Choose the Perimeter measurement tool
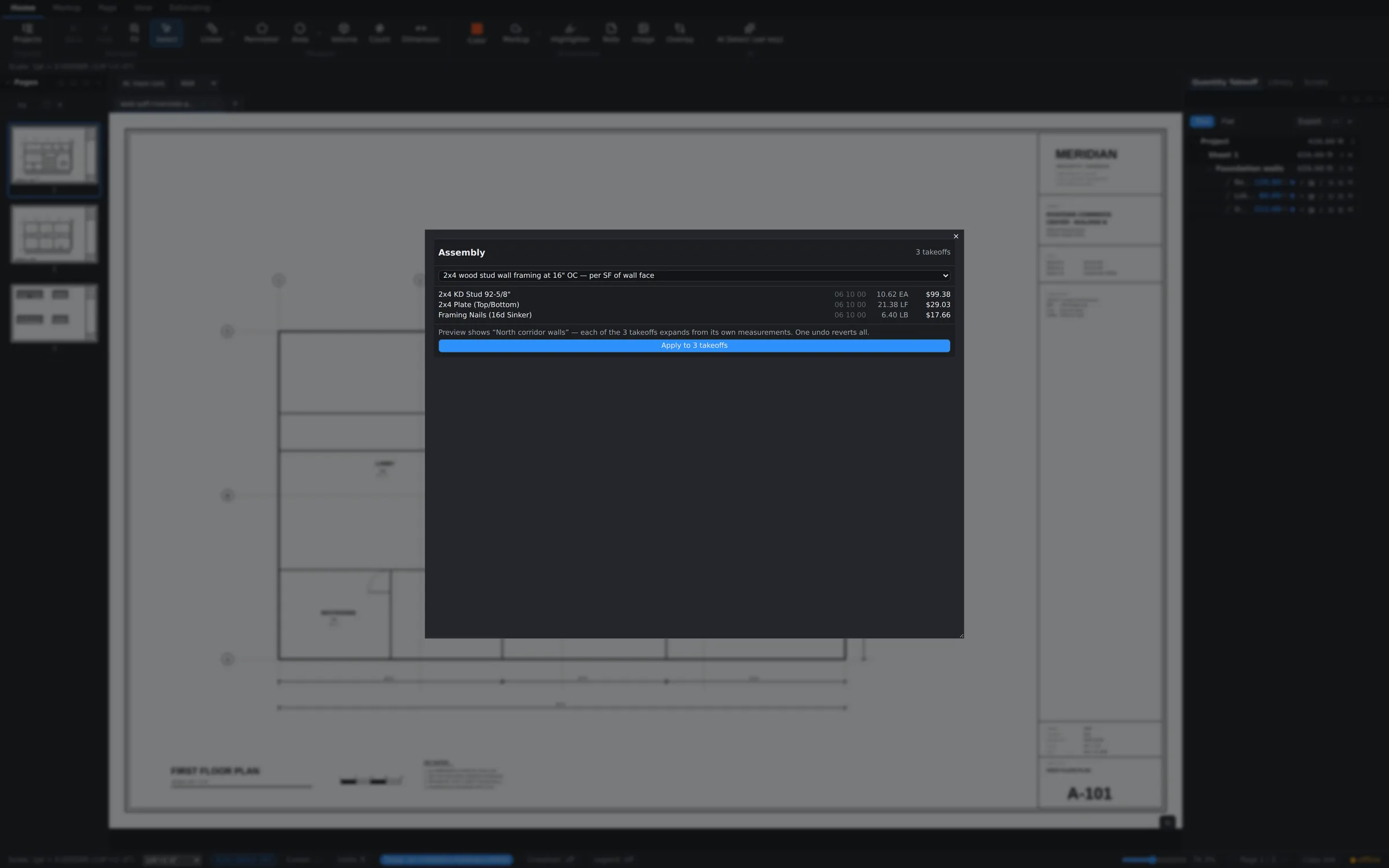This screenshot has width=1389, height=868. click(262, 33)
